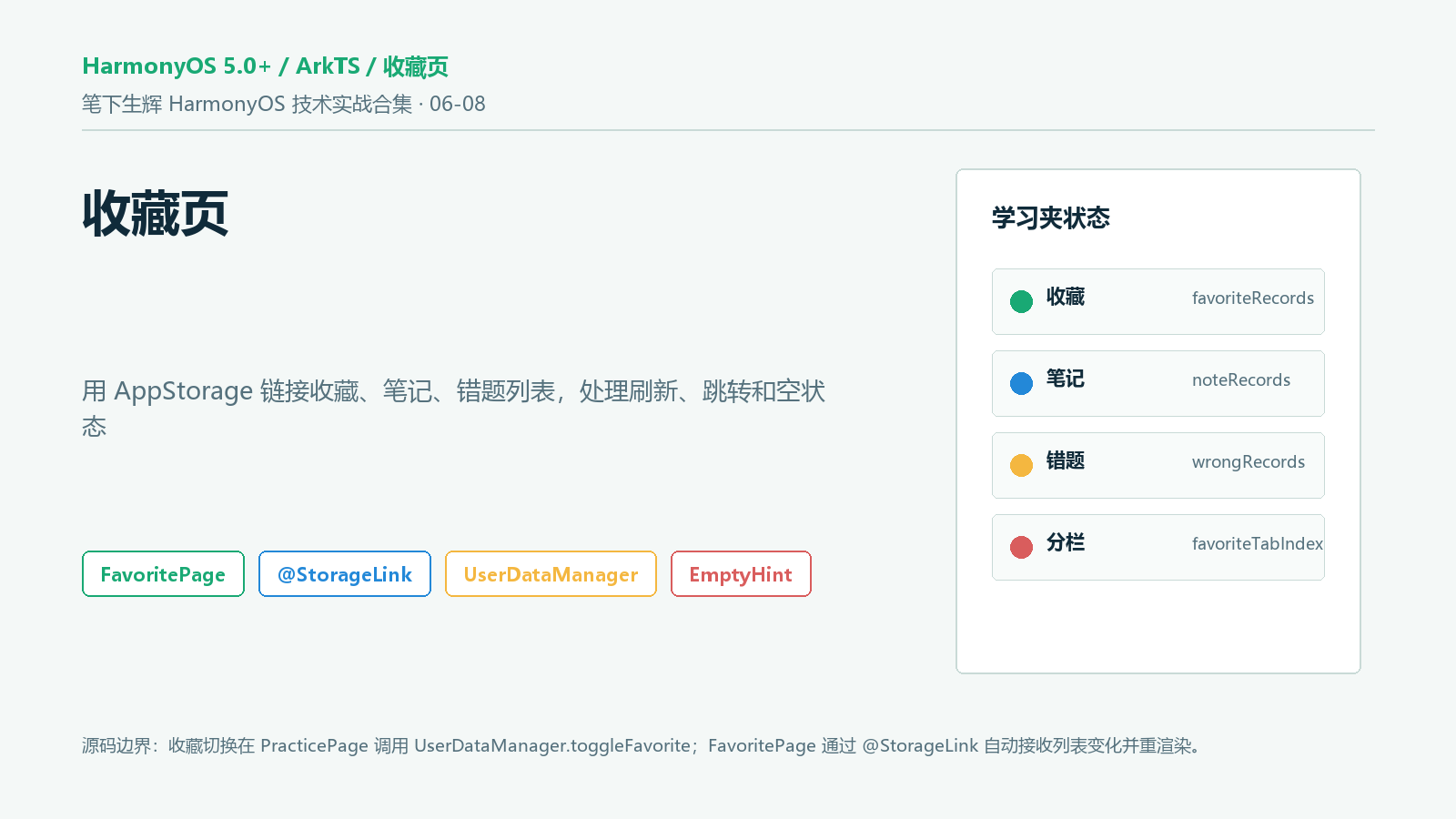
Task: Click the 源码边界 footer note
Action: click(643, 746)
